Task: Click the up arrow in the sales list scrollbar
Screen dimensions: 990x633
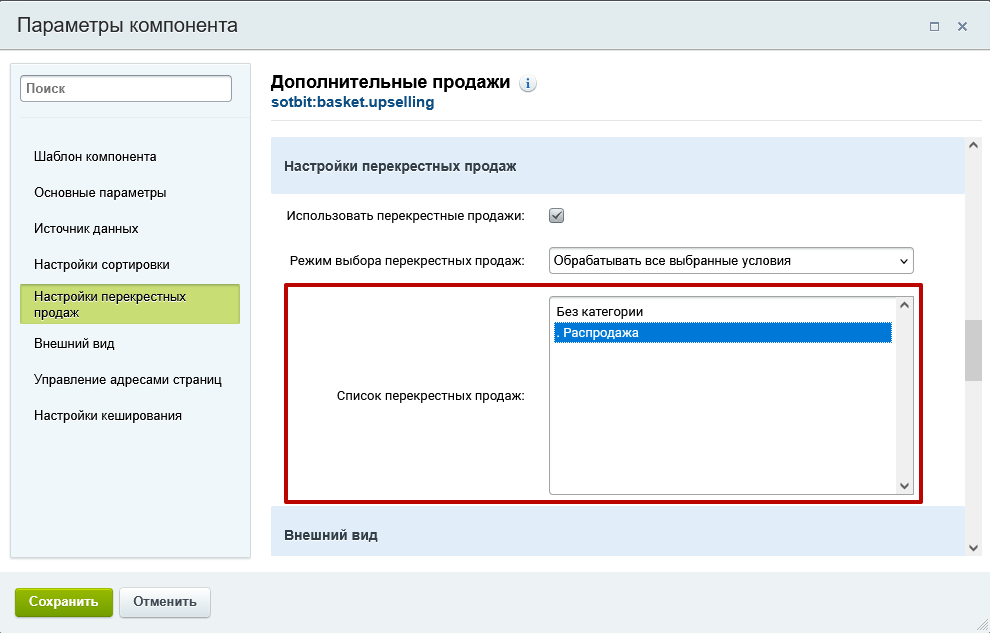Action: coord(902,303)
